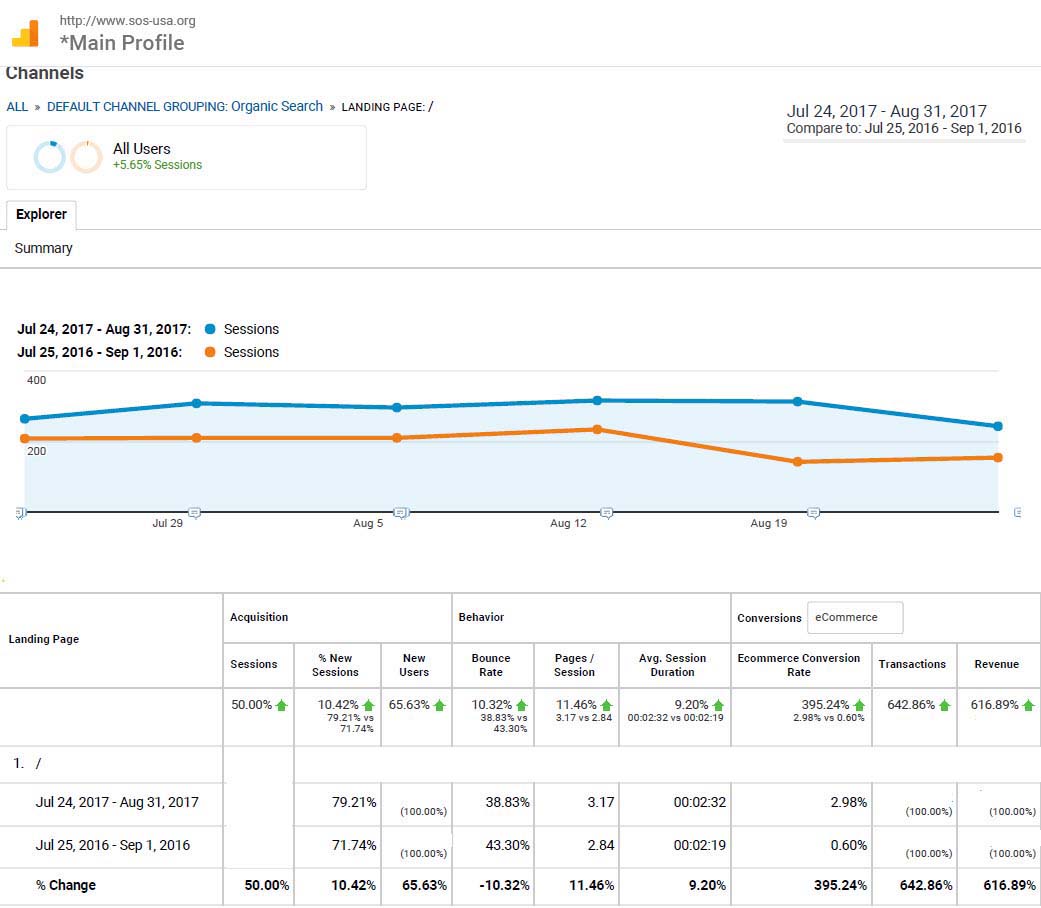Open the eCommerce conversions dropdown
The width and height of the screenshot is (1041, 908).
tap(854, 618)
